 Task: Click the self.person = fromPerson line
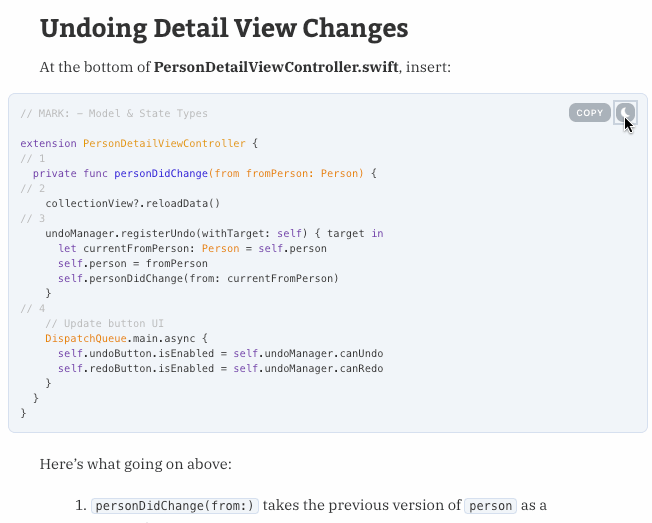click(x=133, y=263)
